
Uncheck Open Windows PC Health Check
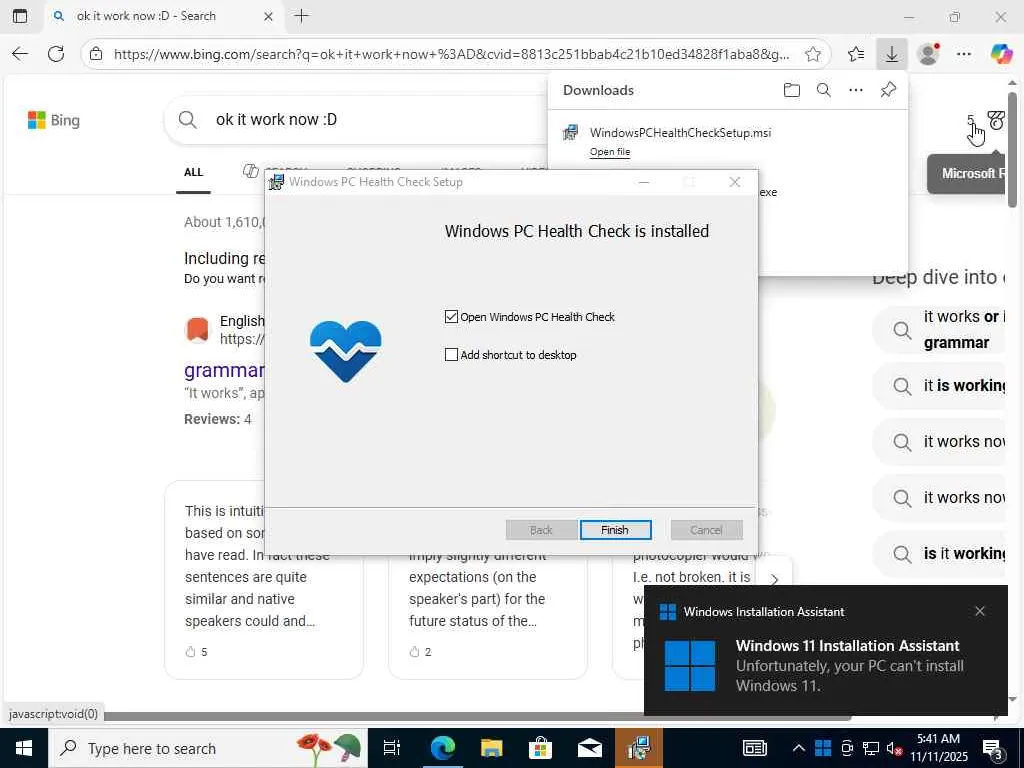(x=451, y=317)
